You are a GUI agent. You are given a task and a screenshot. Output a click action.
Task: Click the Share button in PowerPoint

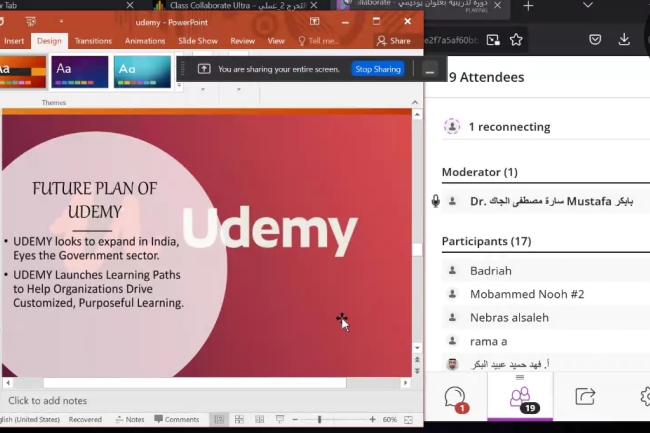394,41
